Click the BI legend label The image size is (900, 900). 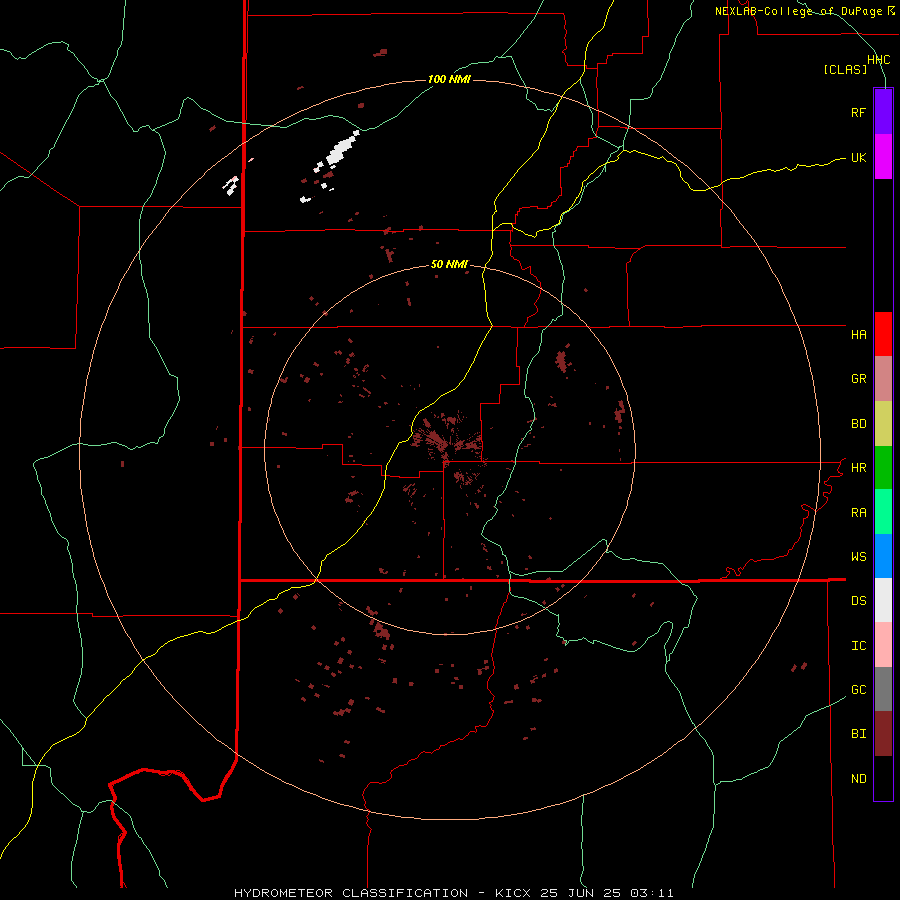(x=858, y=734)
